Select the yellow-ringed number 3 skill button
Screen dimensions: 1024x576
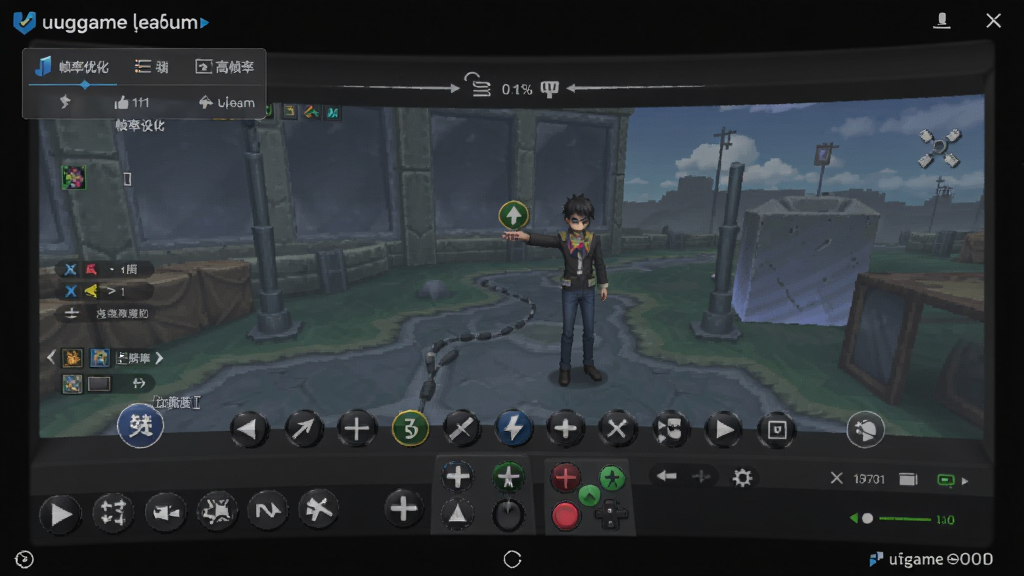410,429
